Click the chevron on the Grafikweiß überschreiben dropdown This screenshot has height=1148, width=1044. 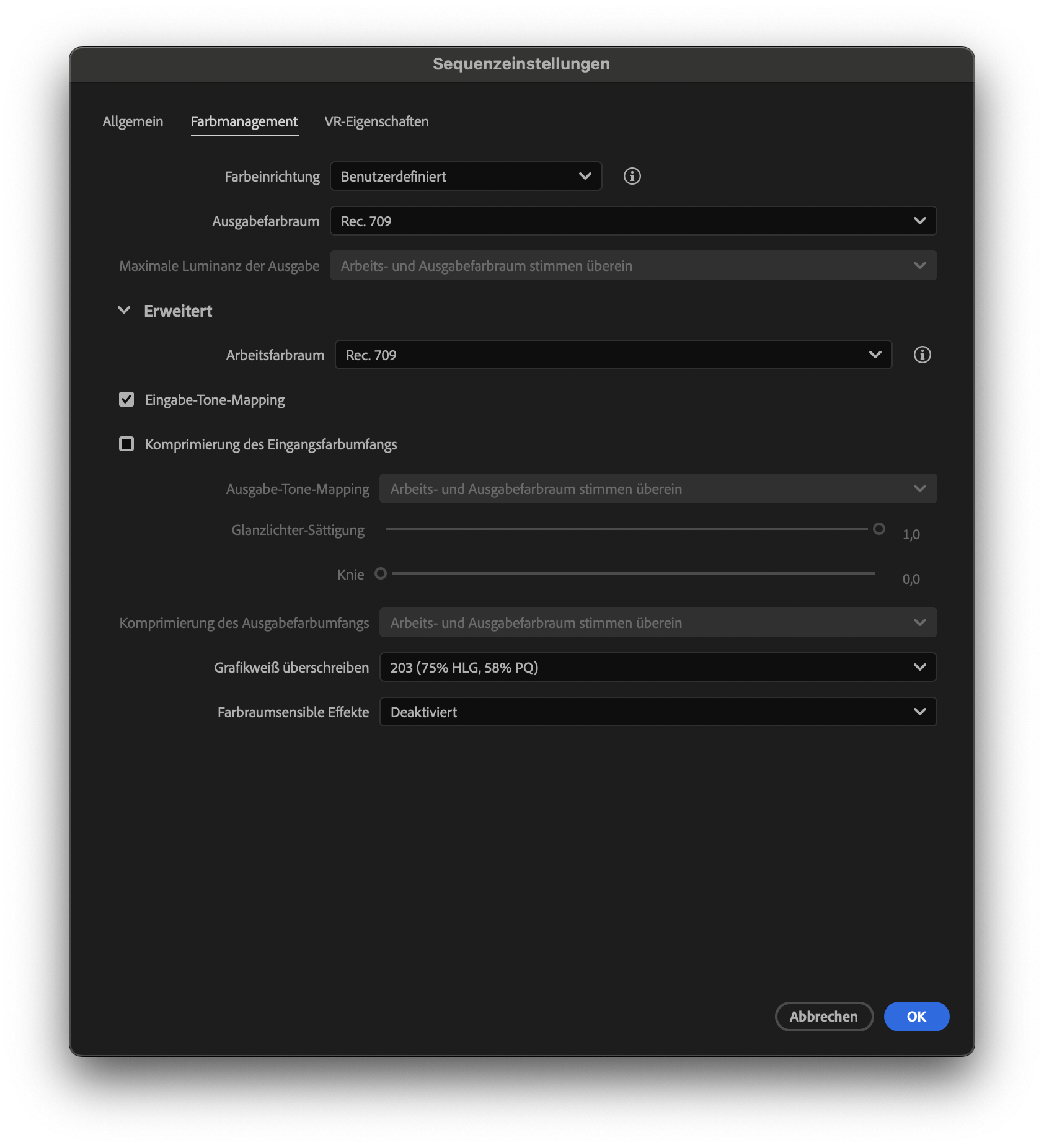(x=919, y=667)
